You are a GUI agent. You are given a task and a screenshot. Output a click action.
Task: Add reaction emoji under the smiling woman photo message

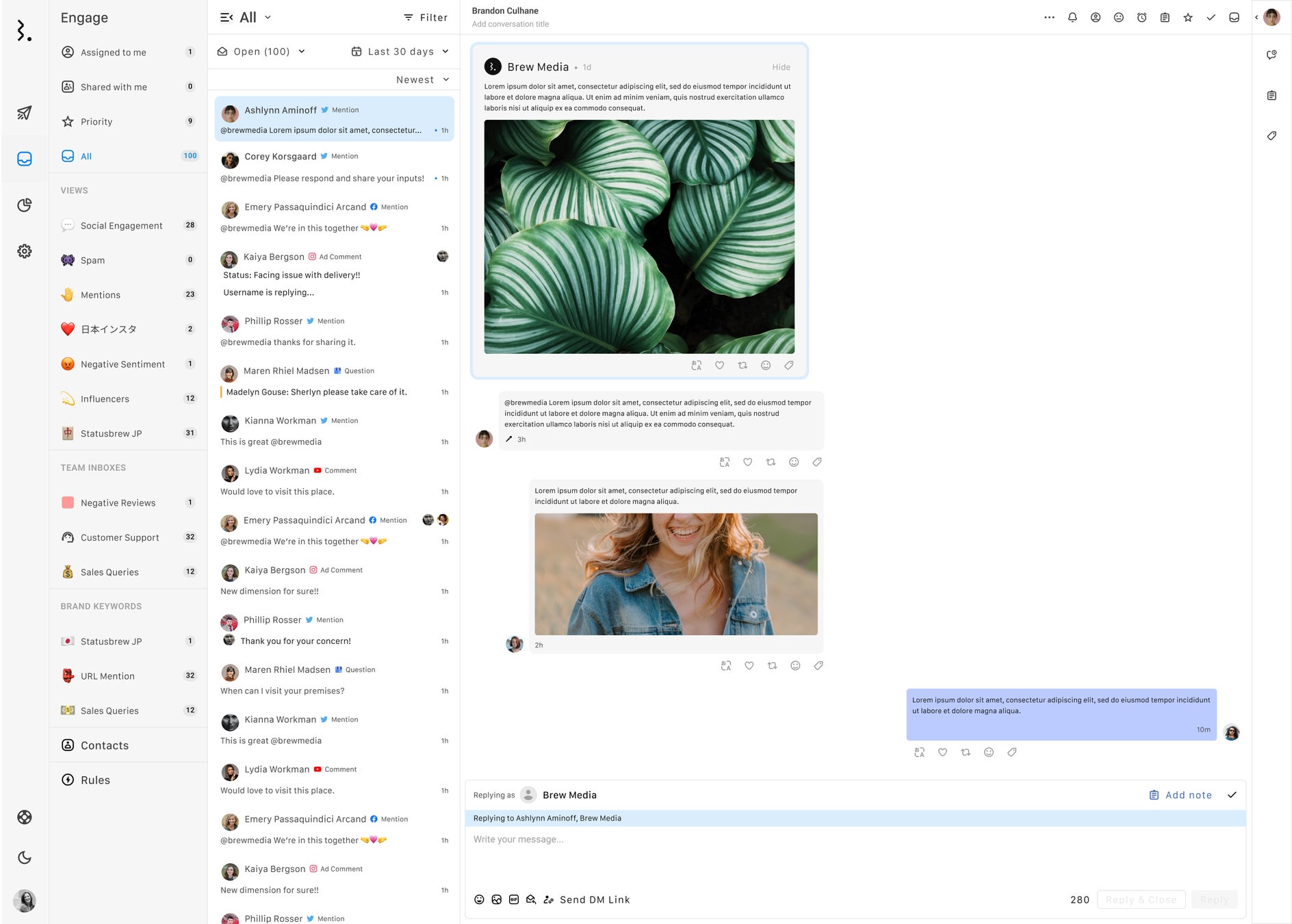[x=795, y=665]
